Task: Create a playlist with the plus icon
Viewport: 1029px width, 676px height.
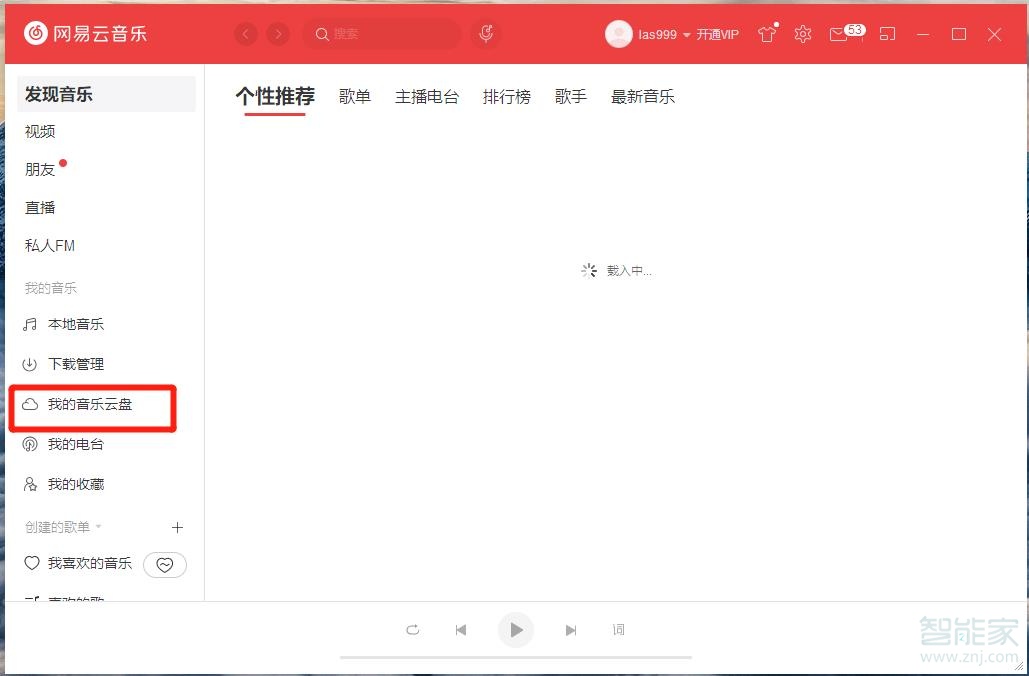Action: point(177,527)
